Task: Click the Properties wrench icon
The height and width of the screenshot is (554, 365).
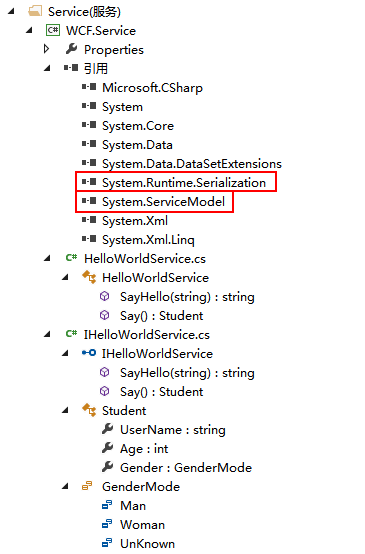Action: (x=71, y=49)
